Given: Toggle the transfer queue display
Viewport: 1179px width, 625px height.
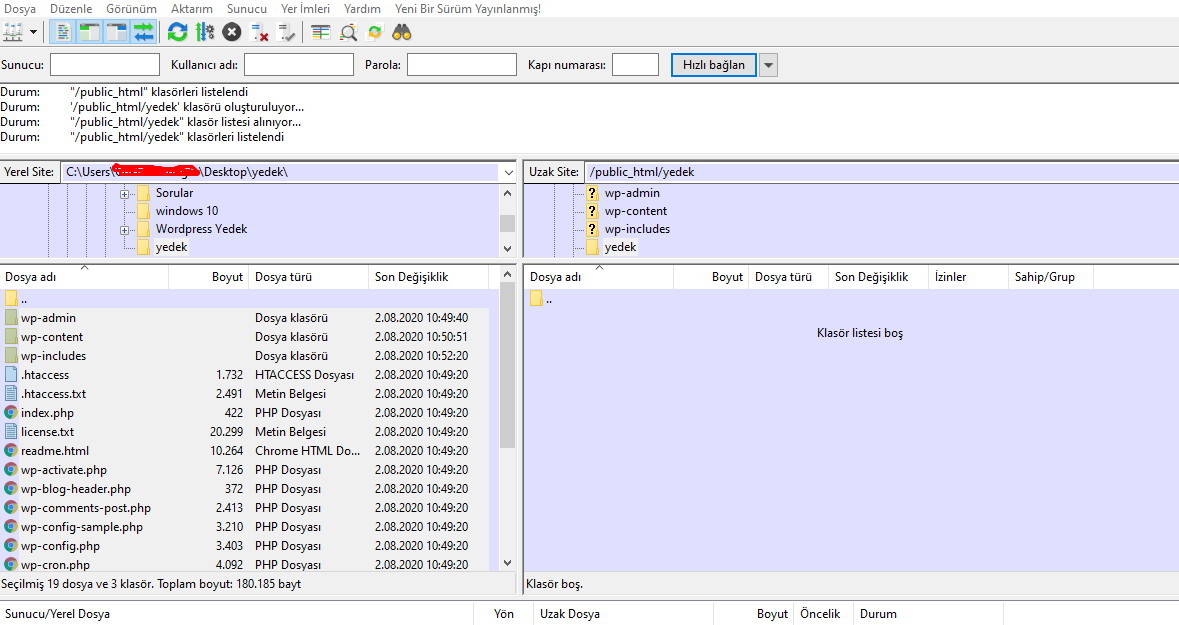Looking at the screenshot, I should (144, 32).
